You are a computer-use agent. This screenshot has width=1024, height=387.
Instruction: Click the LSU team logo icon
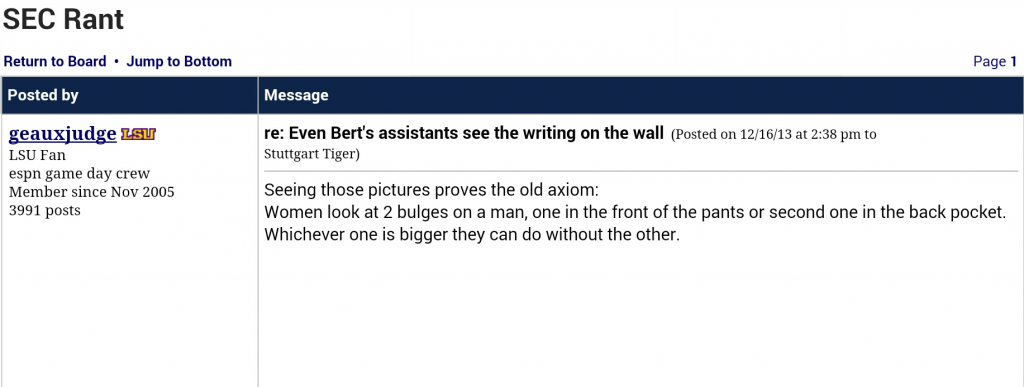(138, 134)
